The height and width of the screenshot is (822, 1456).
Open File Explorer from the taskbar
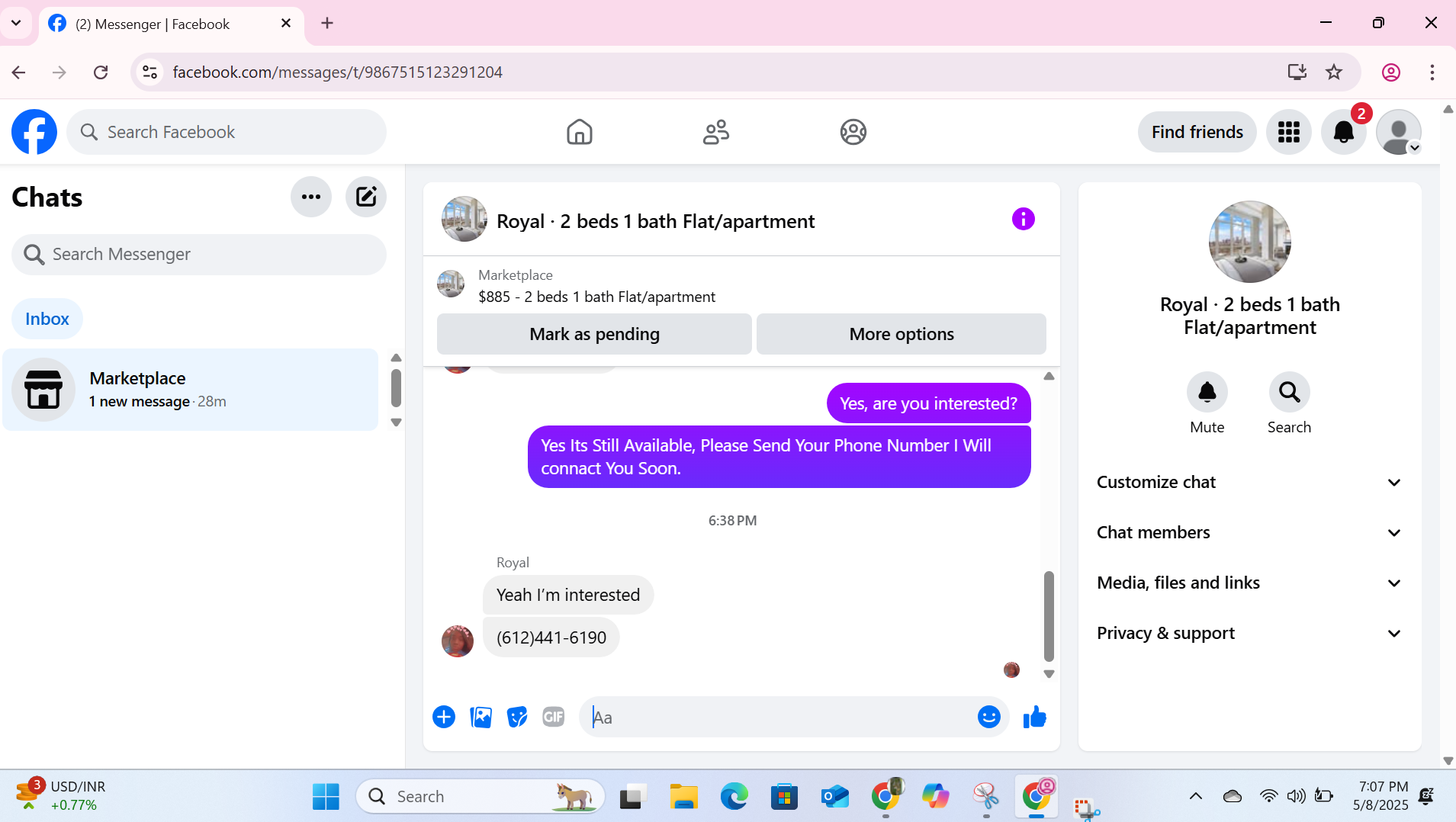point(683,796)
